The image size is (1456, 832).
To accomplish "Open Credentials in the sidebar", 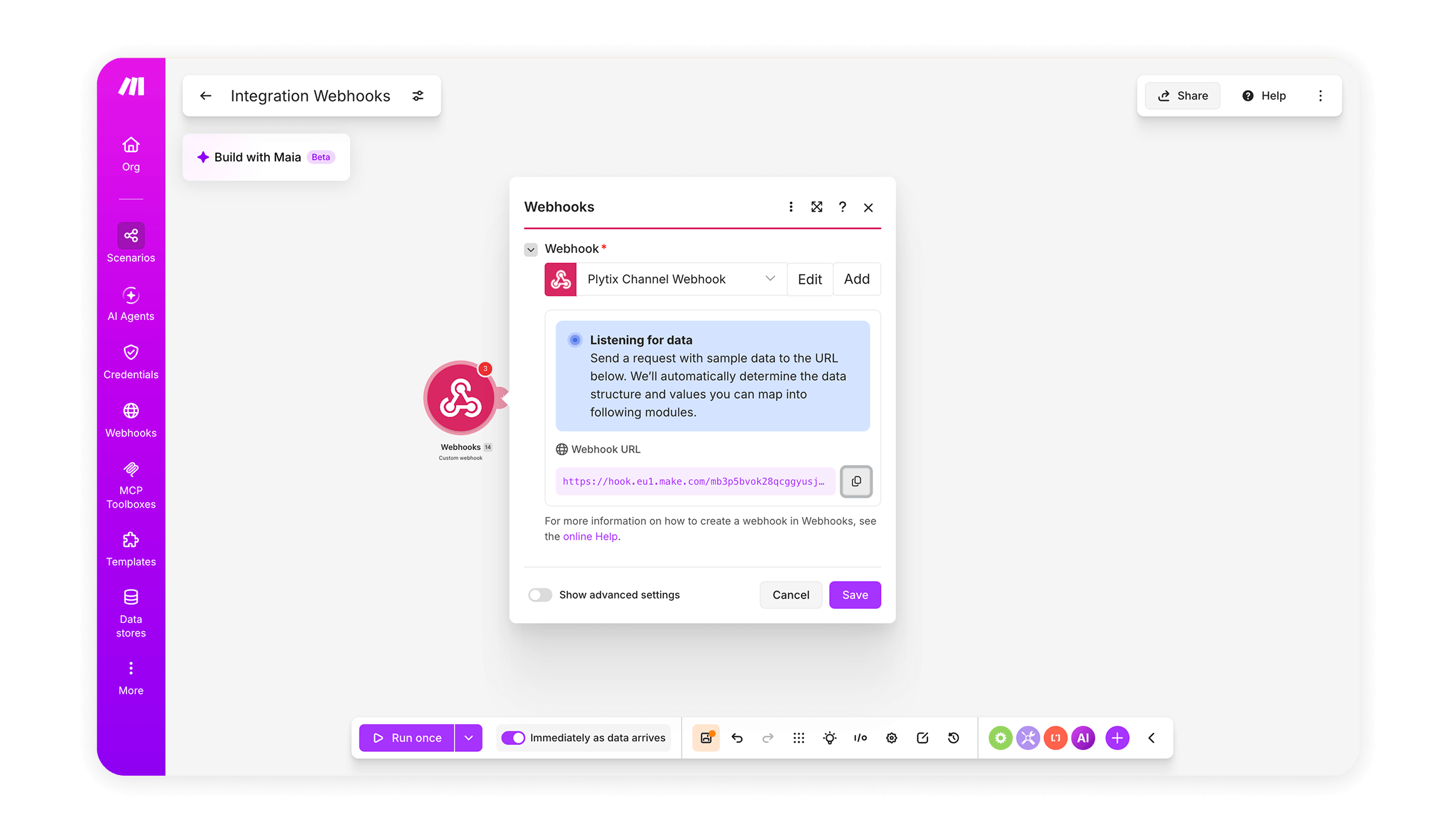I will click(131, 362).
